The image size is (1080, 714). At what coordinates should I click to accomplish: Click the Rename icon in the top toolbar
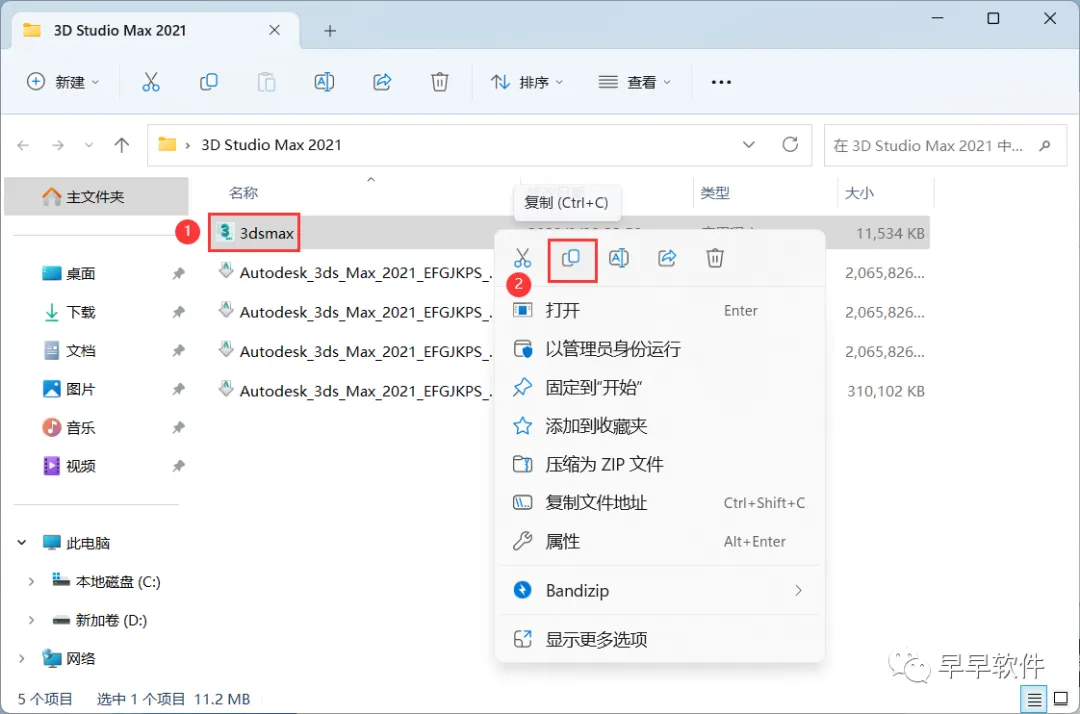[x=324, y=83]
